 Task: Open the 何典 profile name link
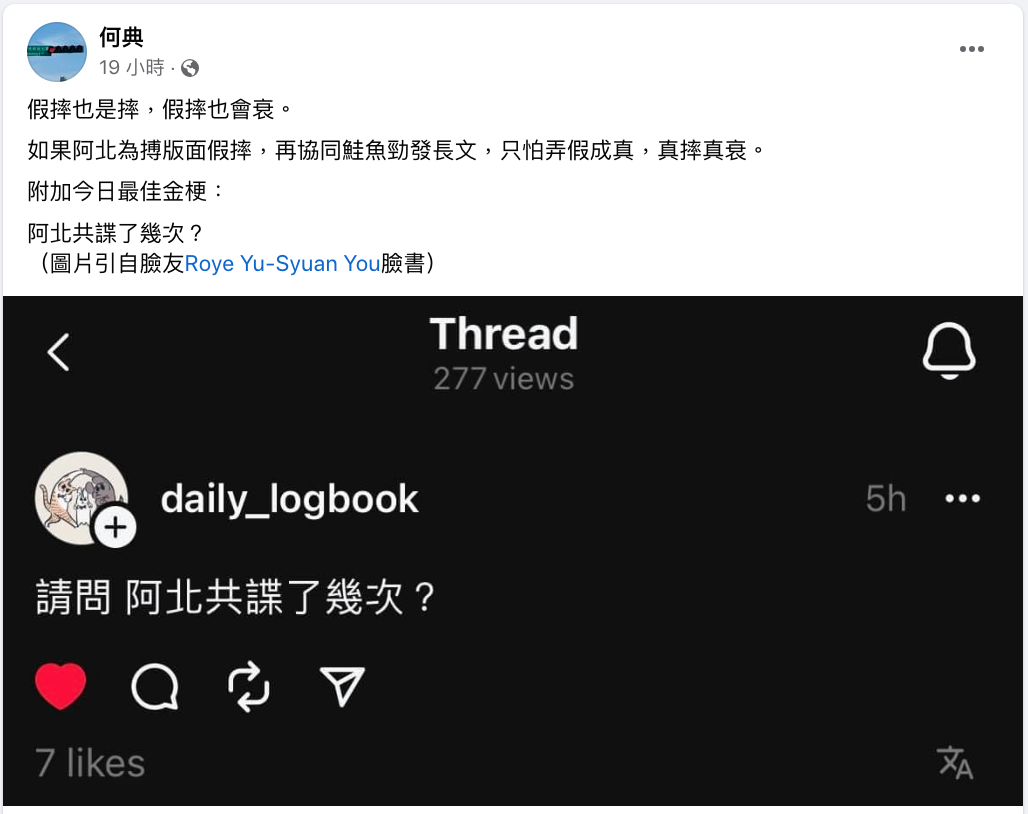point(121,37)
